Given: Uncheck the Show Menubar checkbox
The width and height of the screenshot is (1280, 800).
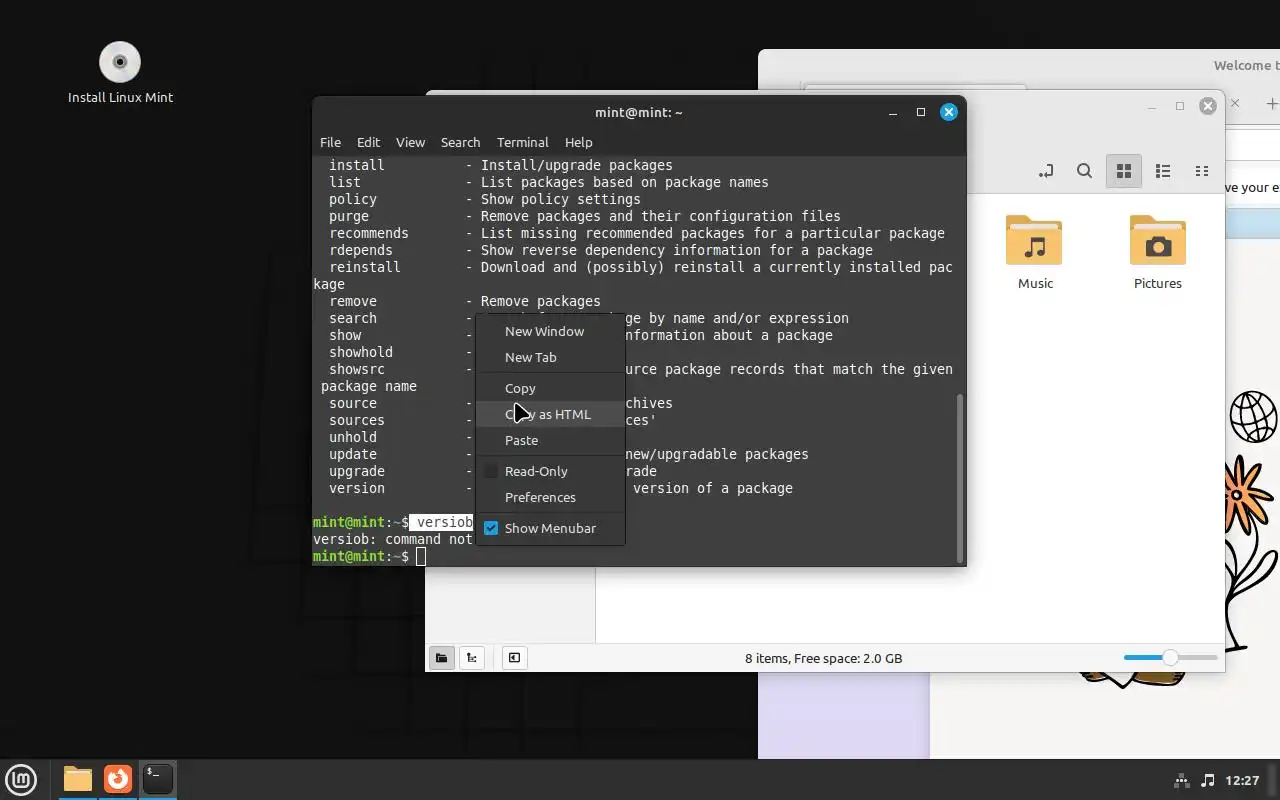Looking at the screenshot, I should 491,528.
